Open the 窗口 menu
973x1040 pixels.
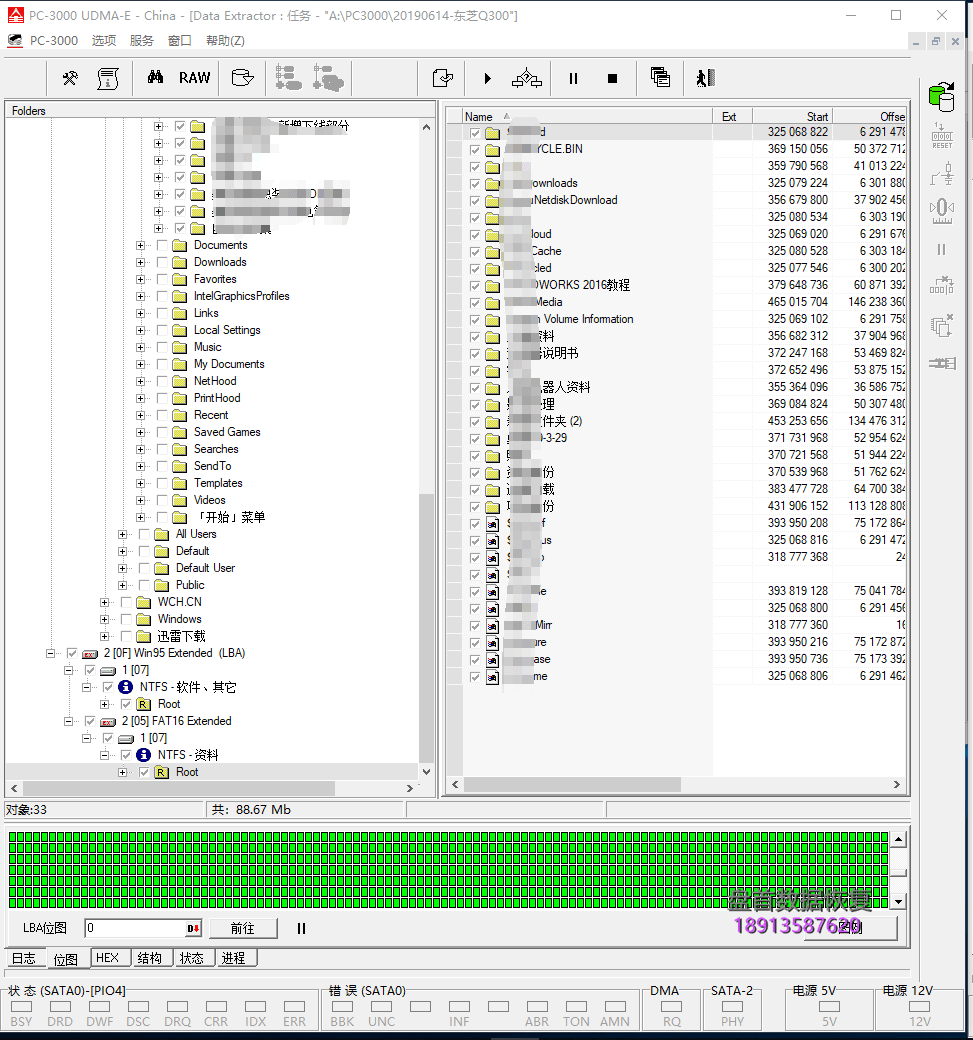[179, 40]
